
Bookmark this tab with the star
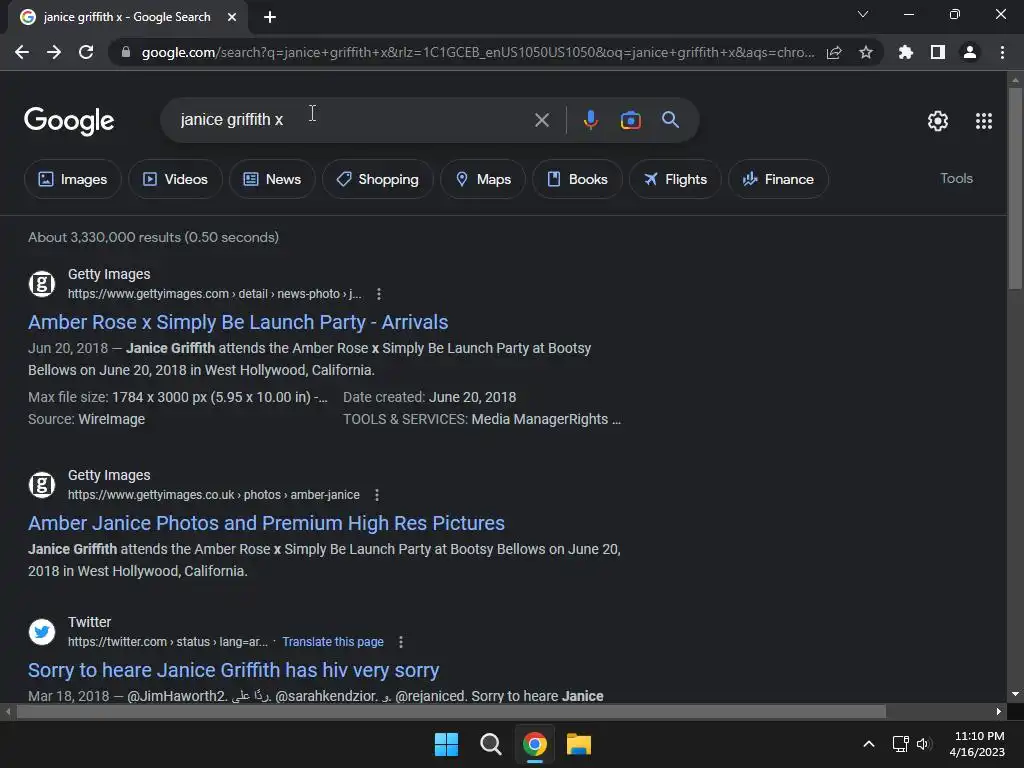866,52
